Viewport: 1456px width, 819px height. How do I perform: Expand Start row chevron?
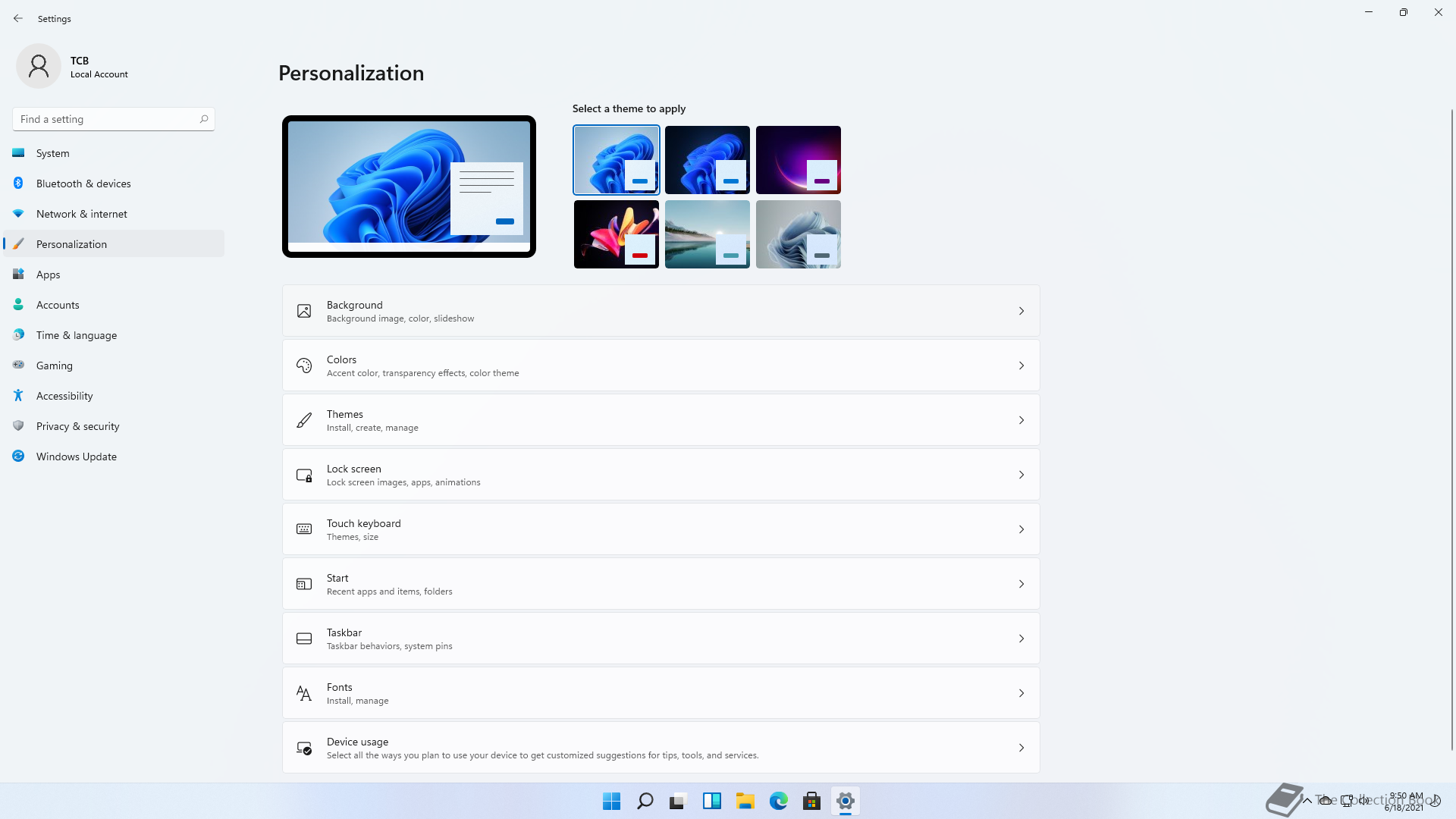1021,584
